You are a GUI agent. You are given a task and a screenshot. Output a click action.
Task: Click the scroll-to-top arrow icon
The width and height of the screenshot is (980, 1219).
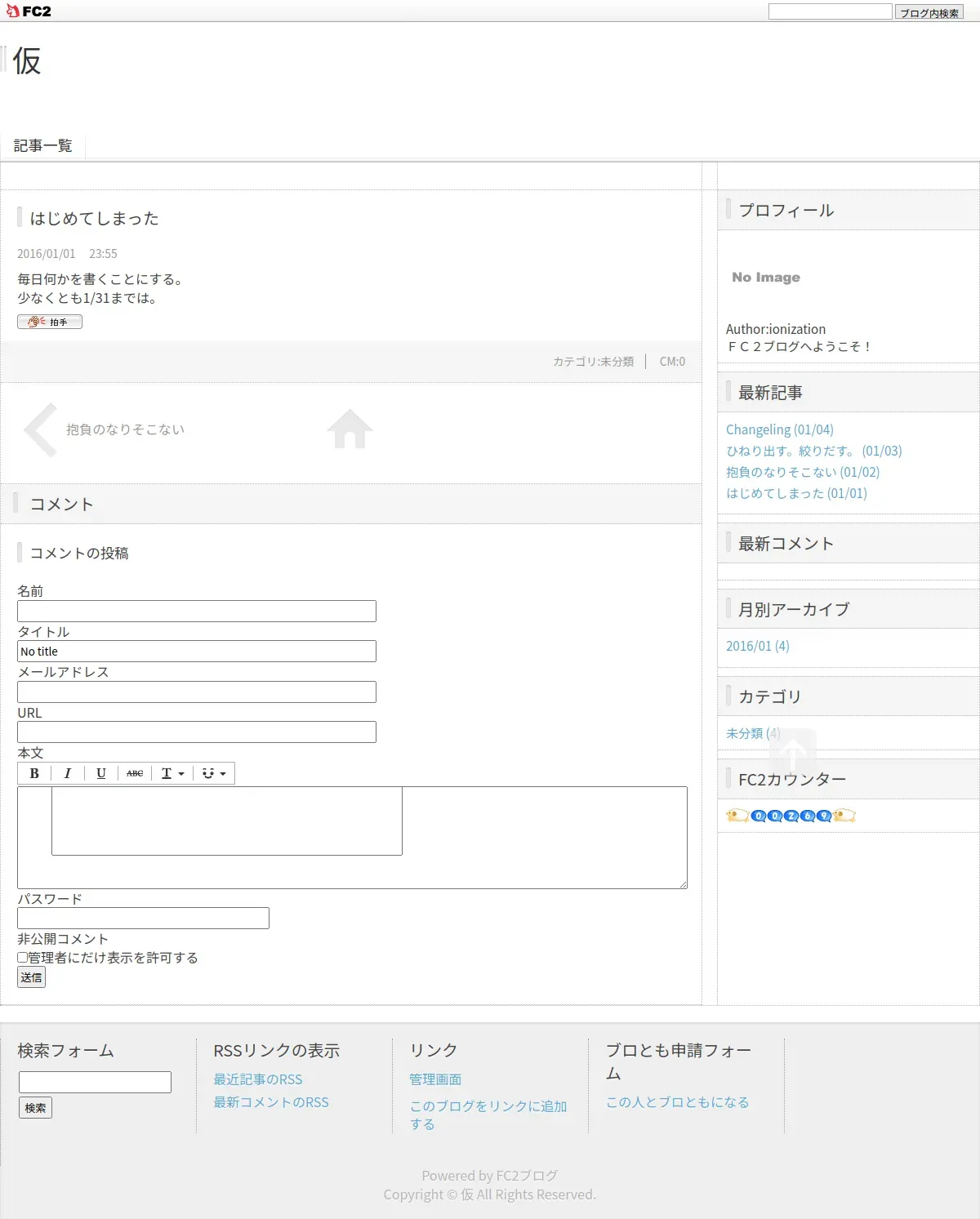pos(792,751)
